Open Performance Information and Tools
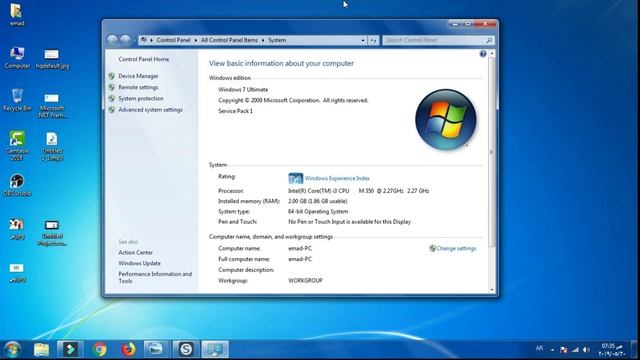640x360 pixels. click(155, 278)
